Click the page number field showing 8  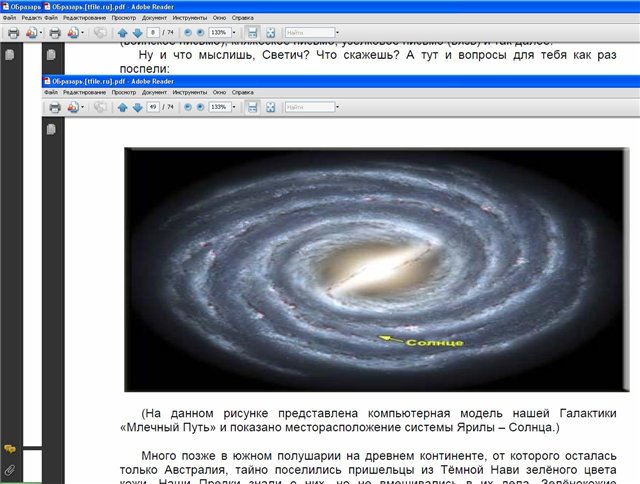point(153,32)
